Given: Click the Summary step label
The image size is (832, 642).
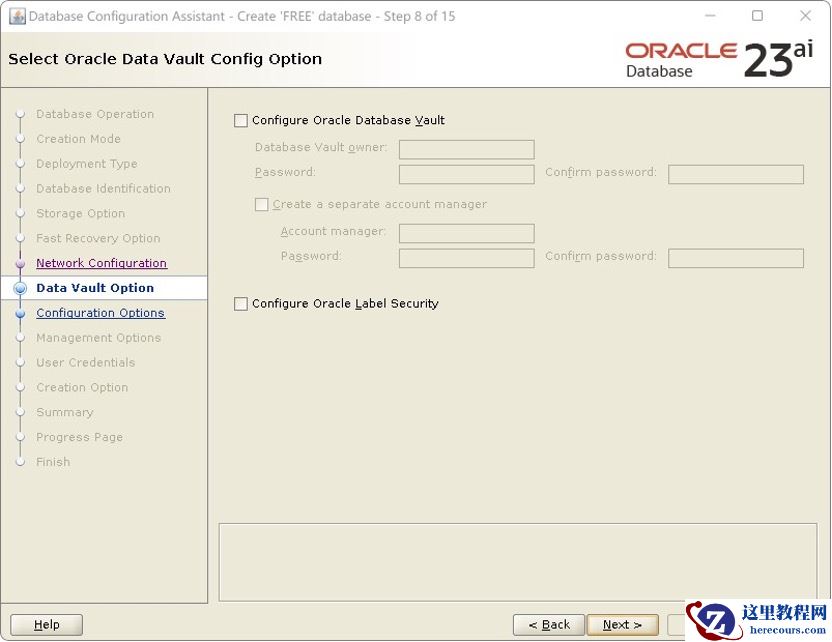Looking at the screenshot, I should [x=65, y=412].
